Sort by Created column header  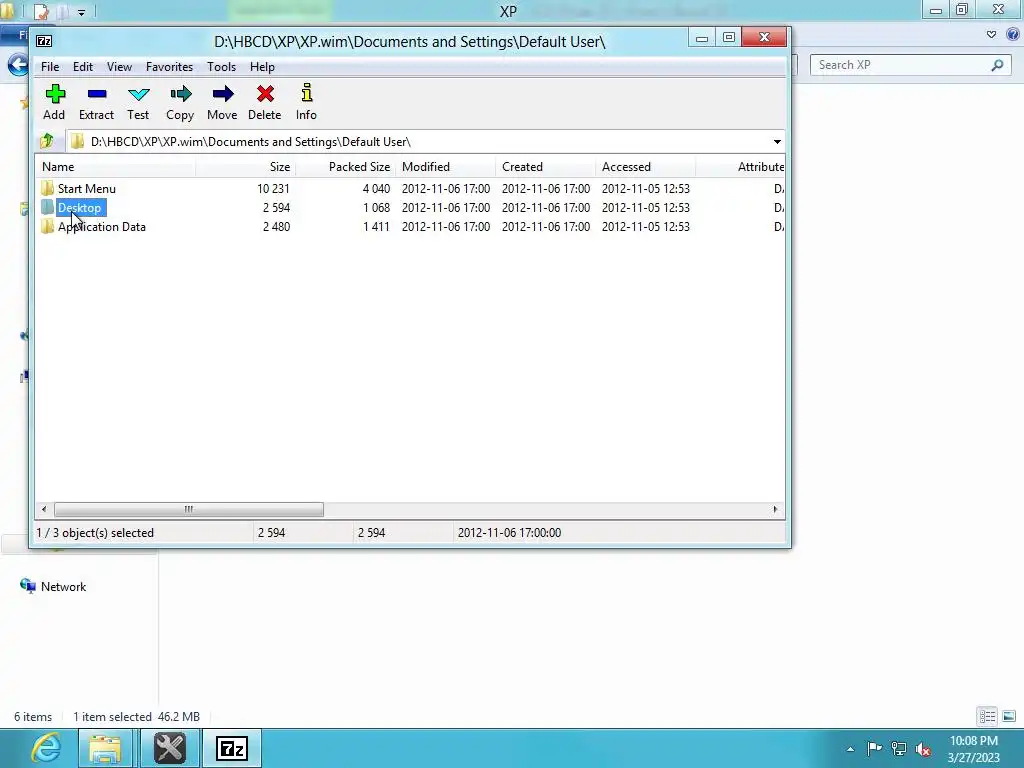[545, 167]
